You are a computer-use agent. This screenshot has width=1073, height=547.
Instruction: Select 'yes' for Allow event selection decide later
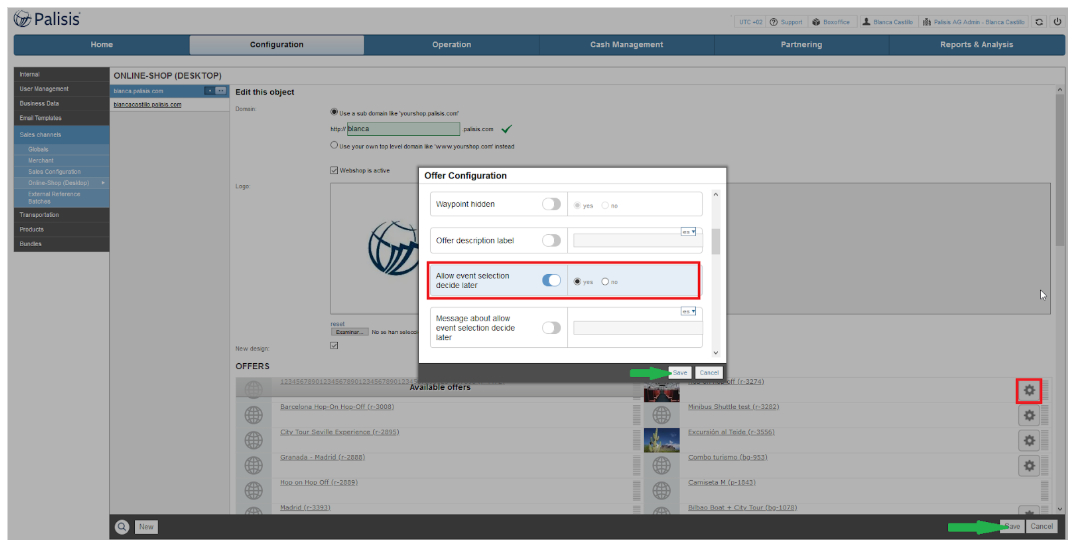tap(578, 281)
